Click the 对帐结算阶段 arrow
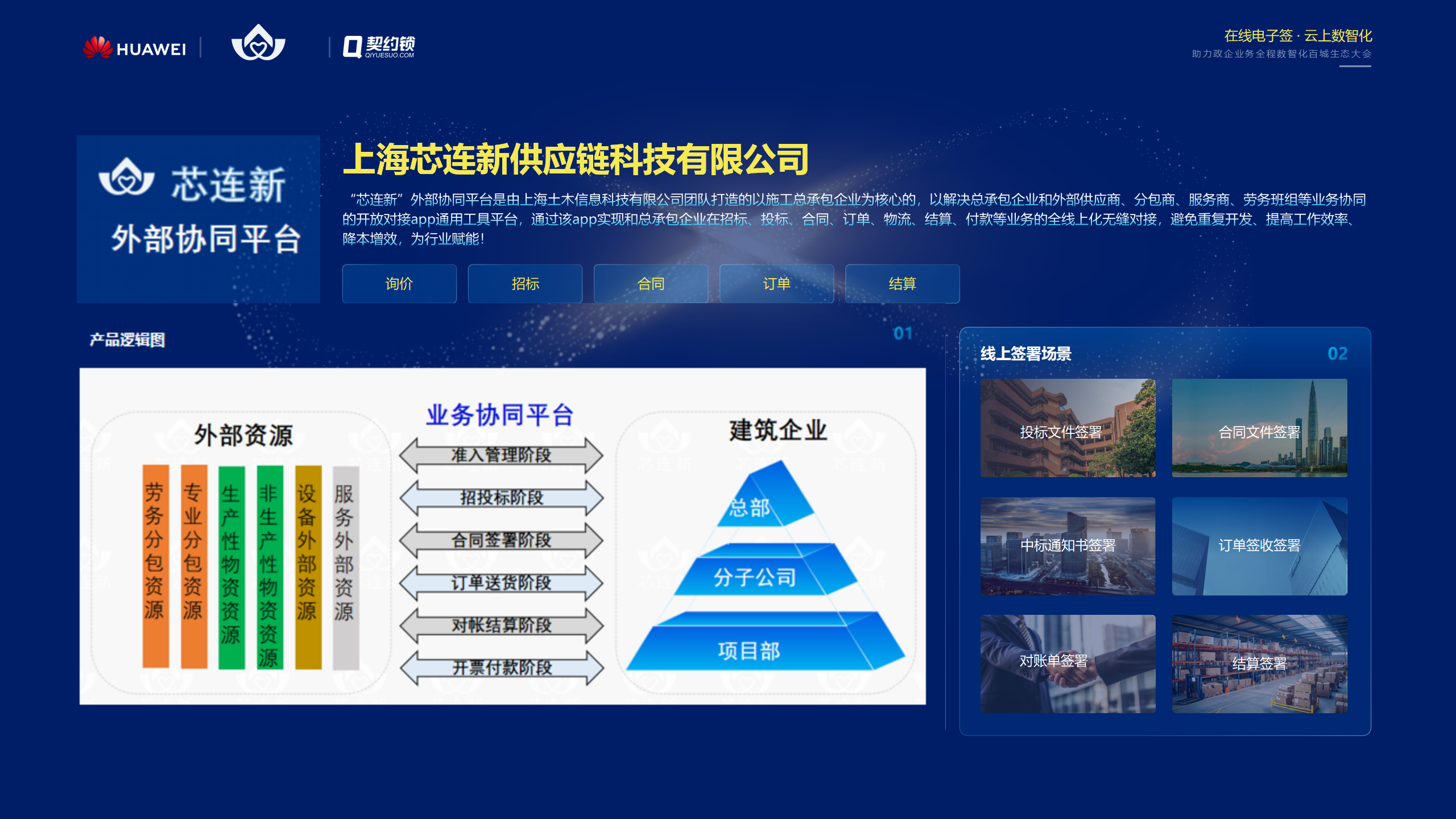Viewport: 1456px width, 819px height. (x=501, y=626)
